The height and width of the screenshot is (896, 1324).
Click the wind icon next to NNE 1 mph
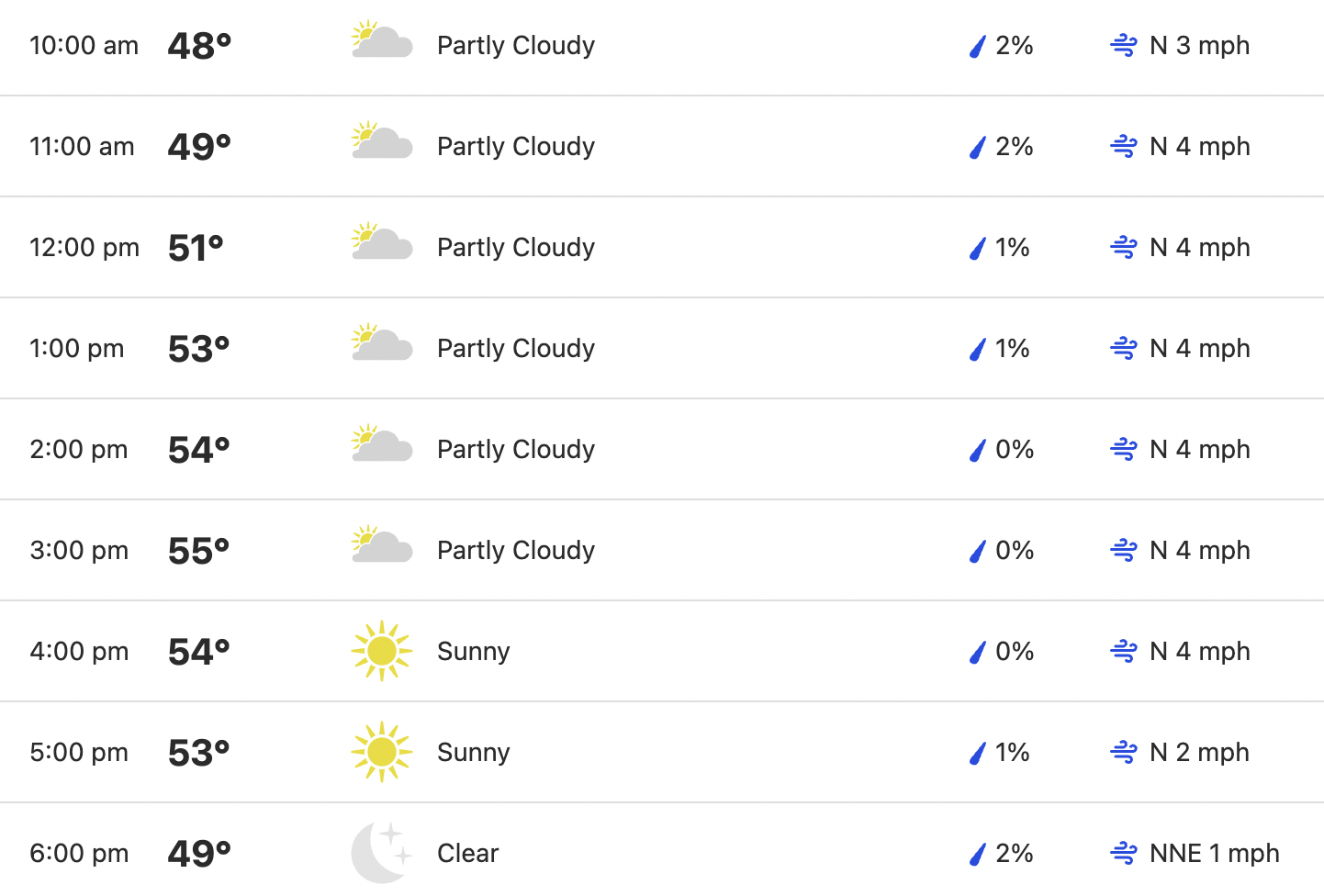(1124, 853)
